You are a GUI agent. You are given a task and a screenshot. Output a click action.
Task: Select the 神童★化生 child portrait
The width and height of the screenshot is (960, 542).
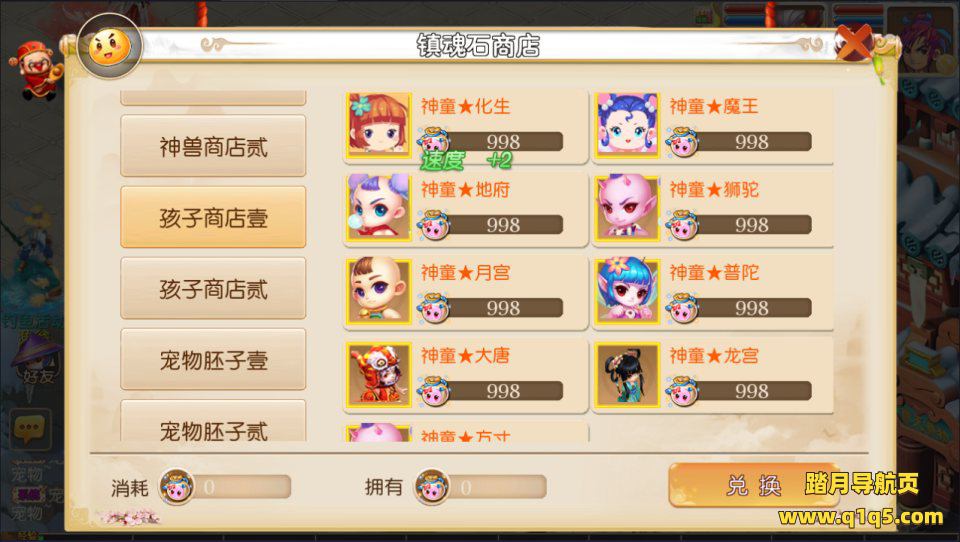click(x=378, y=125)
